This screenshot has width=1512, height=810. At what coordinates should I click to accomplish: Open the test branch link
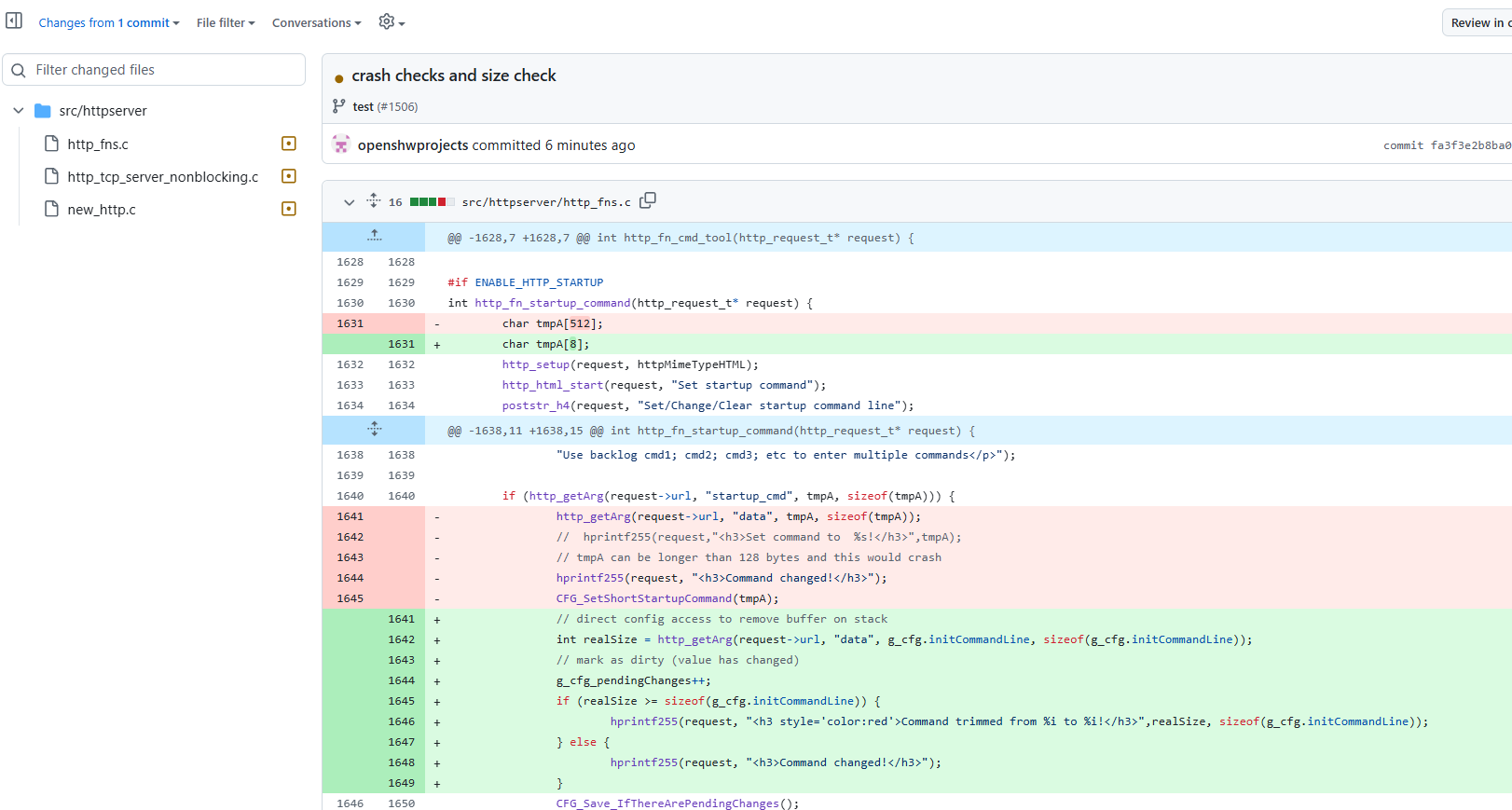click(x=364, y=107)
